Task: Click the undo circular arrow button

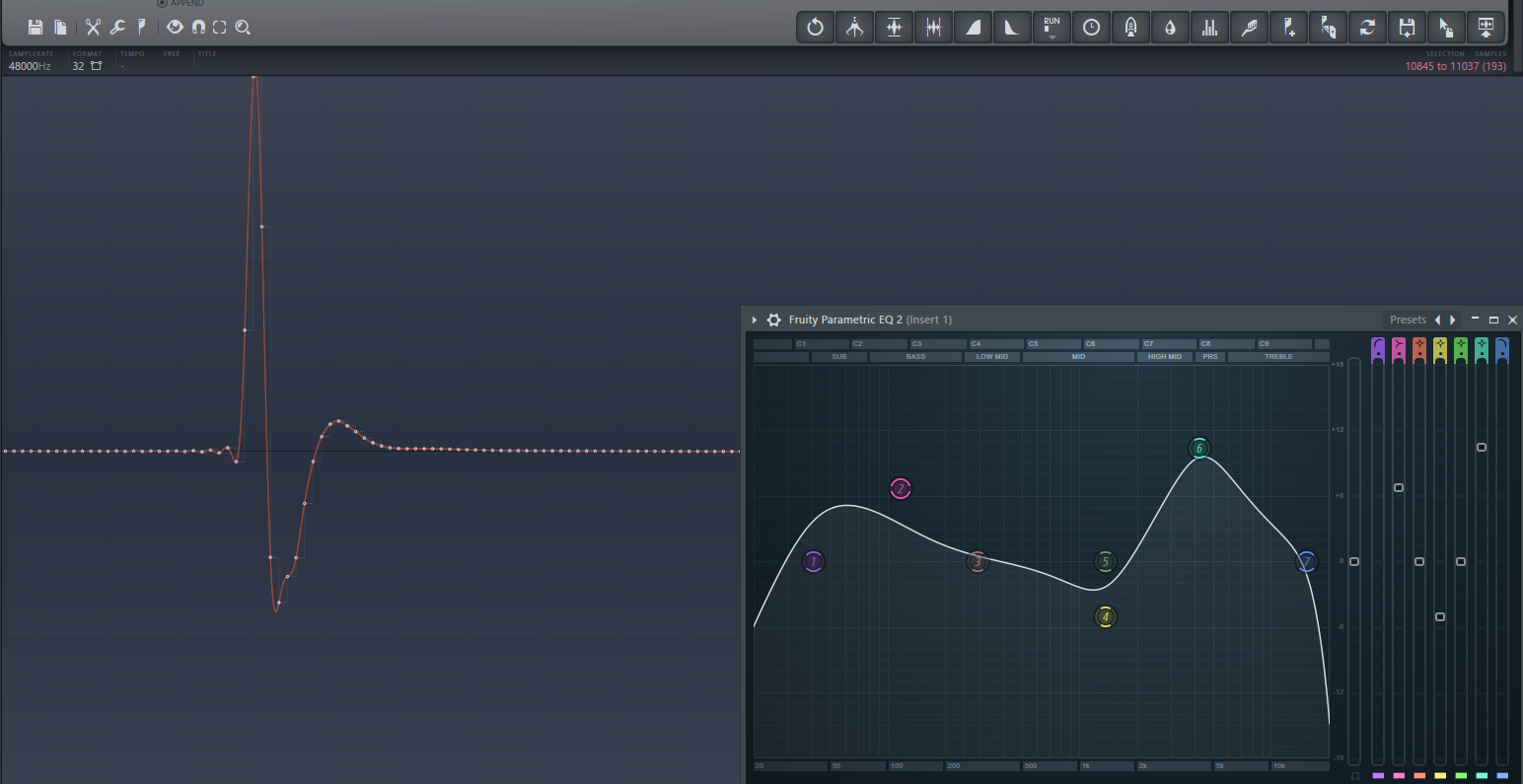Action: coord(815,28)
